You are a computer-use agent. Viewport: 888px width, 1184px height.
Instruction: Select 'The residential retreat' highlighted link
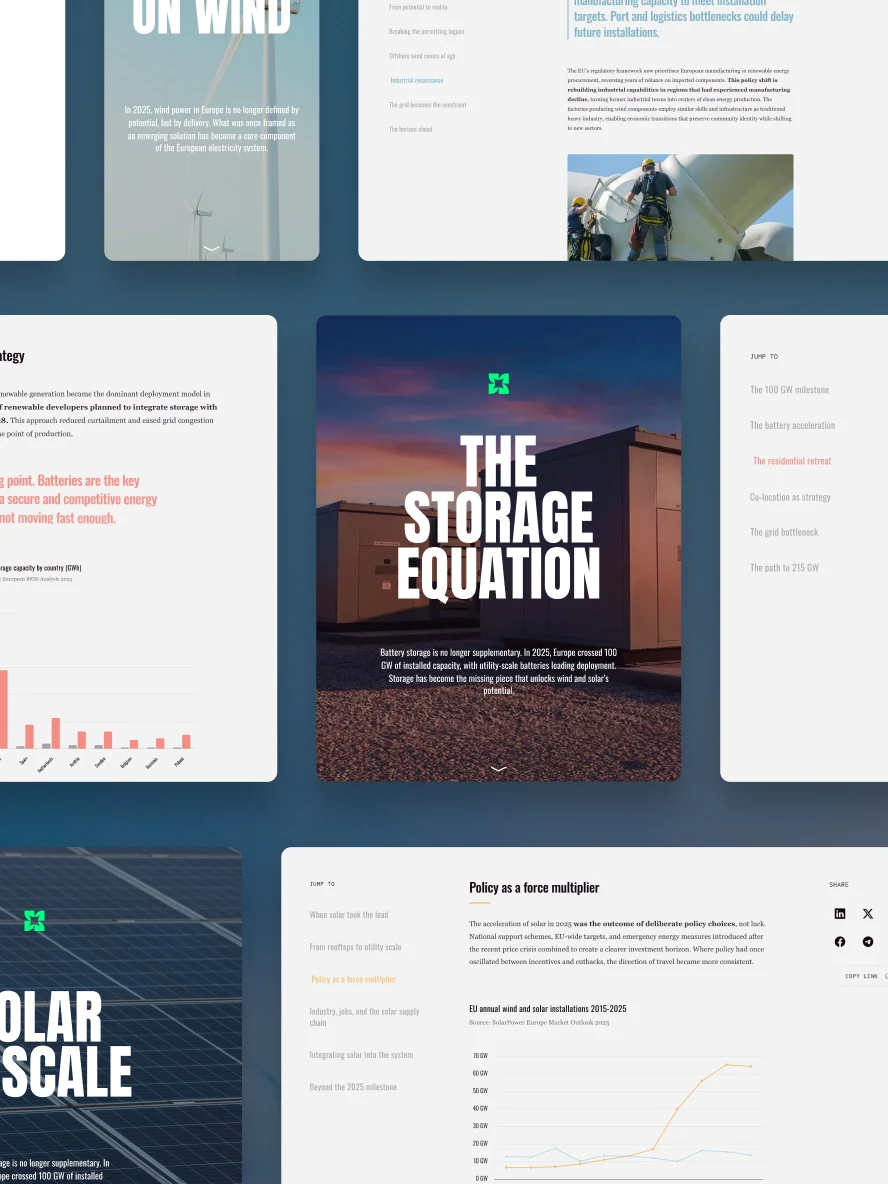tap(791, 461)
